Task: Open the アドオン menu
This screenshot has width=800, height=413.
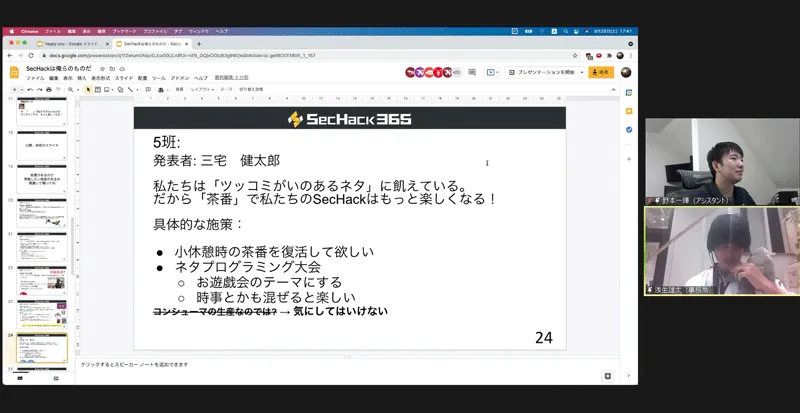Action: [x=180, y=78]
